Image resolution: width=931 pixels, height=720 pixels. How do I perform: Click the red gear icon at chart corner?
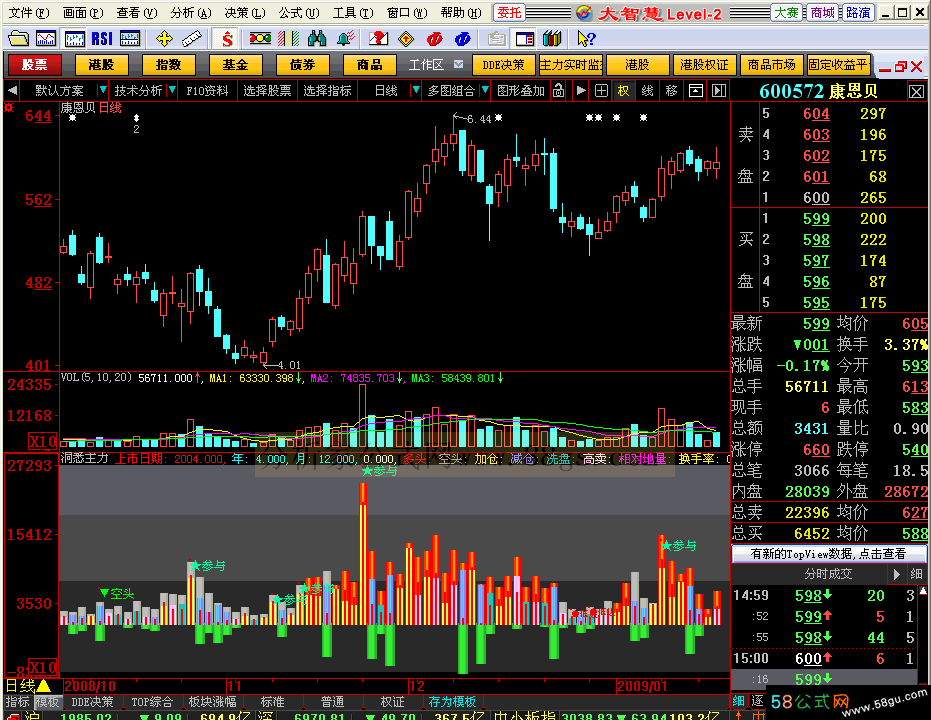tap(8, 108)
